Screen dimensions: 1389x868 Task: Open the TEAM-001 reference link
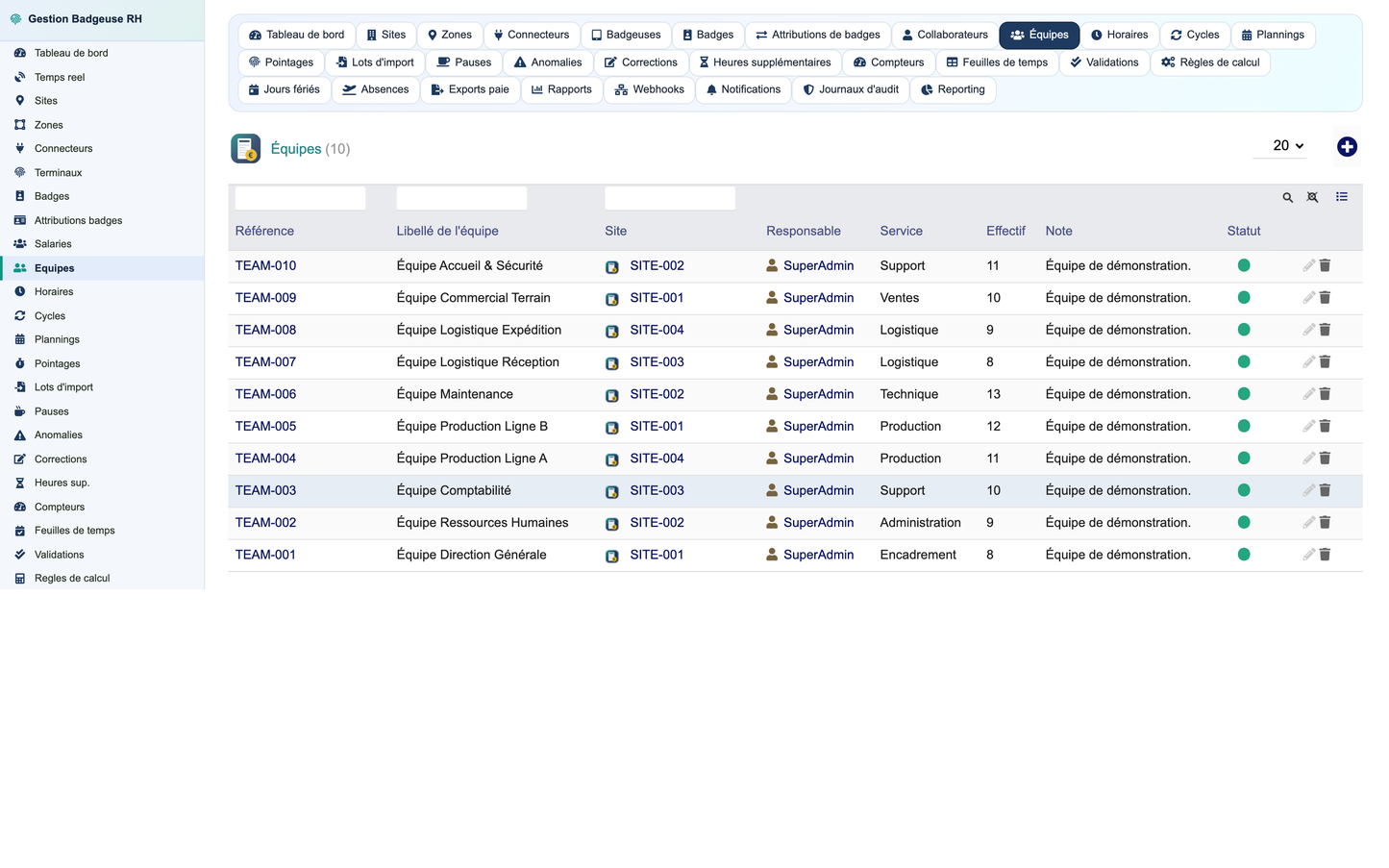(265, 555)
